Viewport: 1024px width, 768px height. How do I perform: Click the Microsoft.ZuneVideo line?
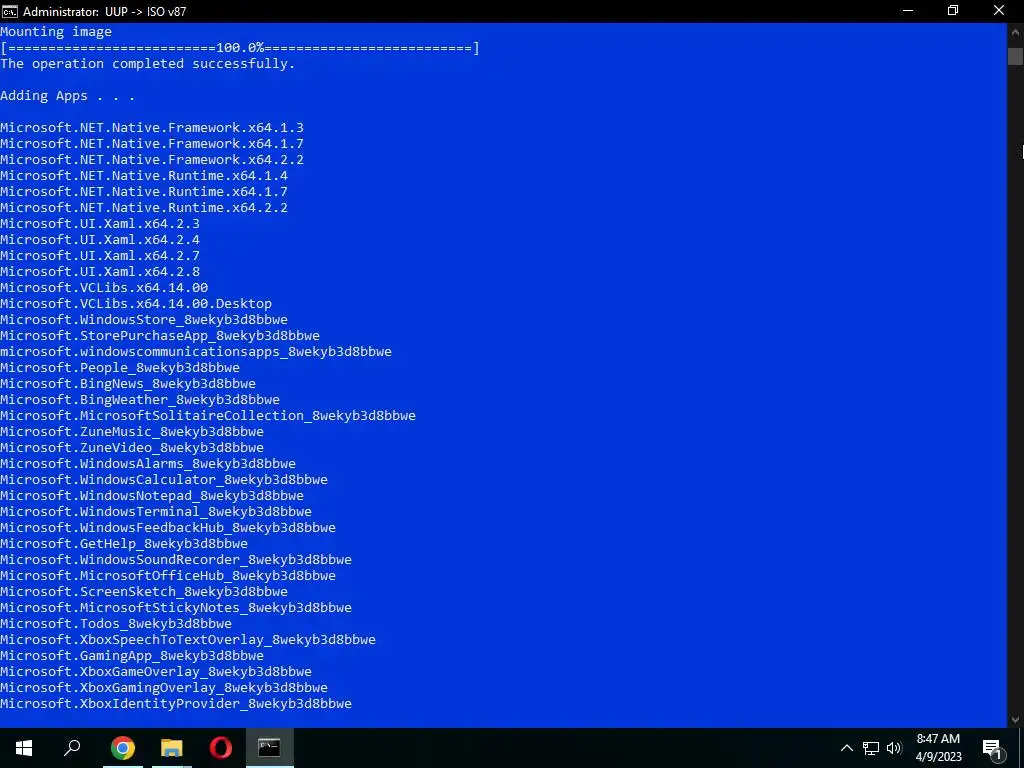132,448
